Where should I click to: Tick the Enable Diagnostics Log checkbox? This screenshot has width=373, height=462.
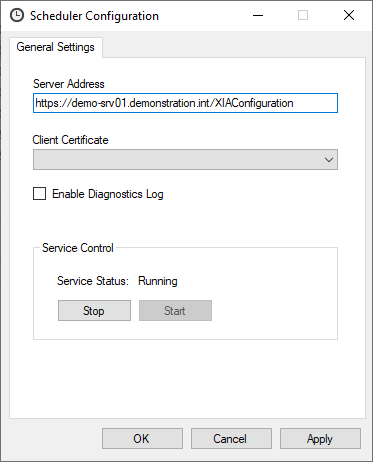39,194
